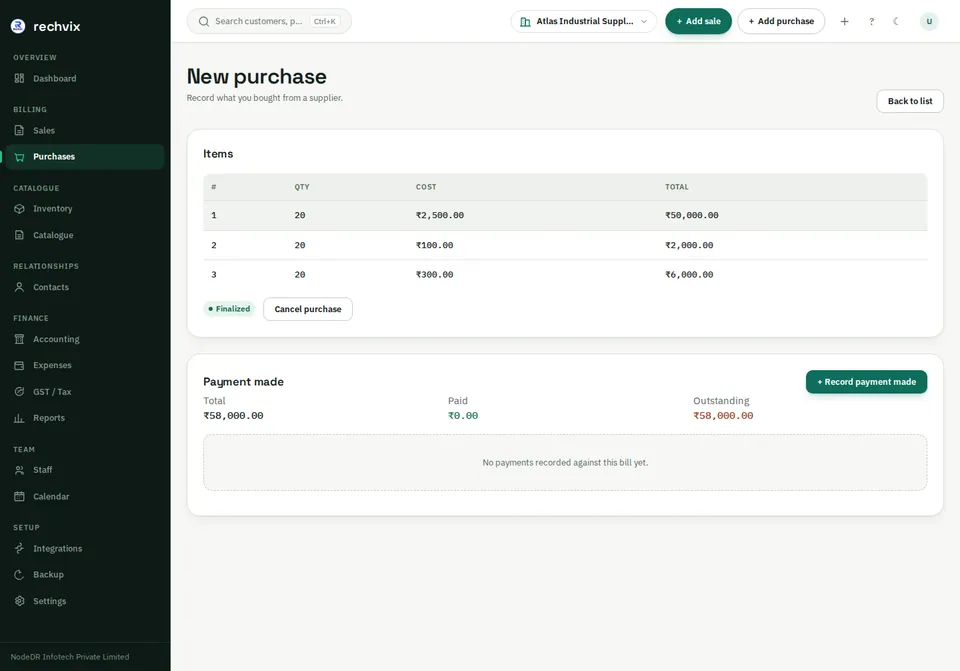Click the Accounting ledger icon
Screen dimensions: 960x671
(x=20, y=339)
